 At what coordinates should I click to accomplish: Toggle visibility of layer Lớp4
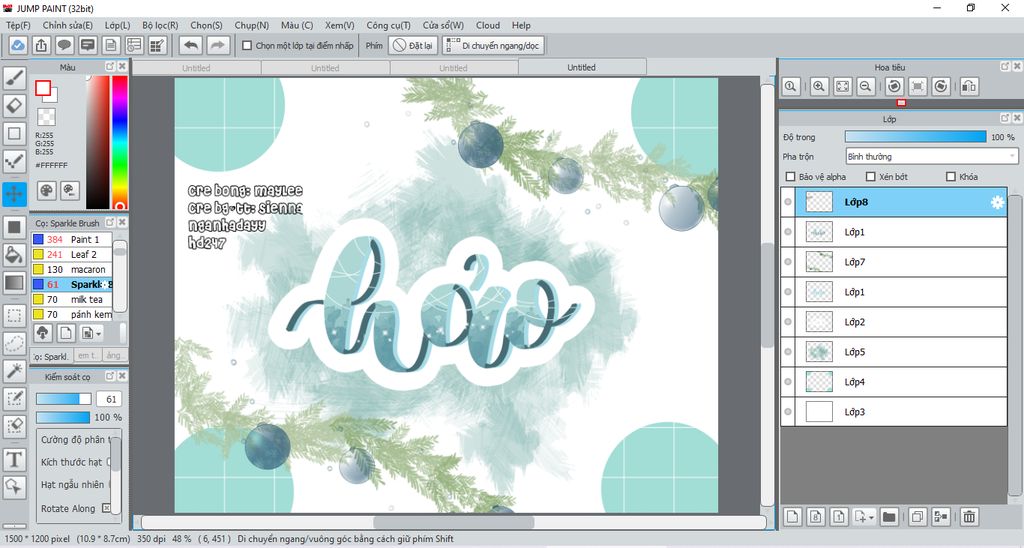[788, 382]
